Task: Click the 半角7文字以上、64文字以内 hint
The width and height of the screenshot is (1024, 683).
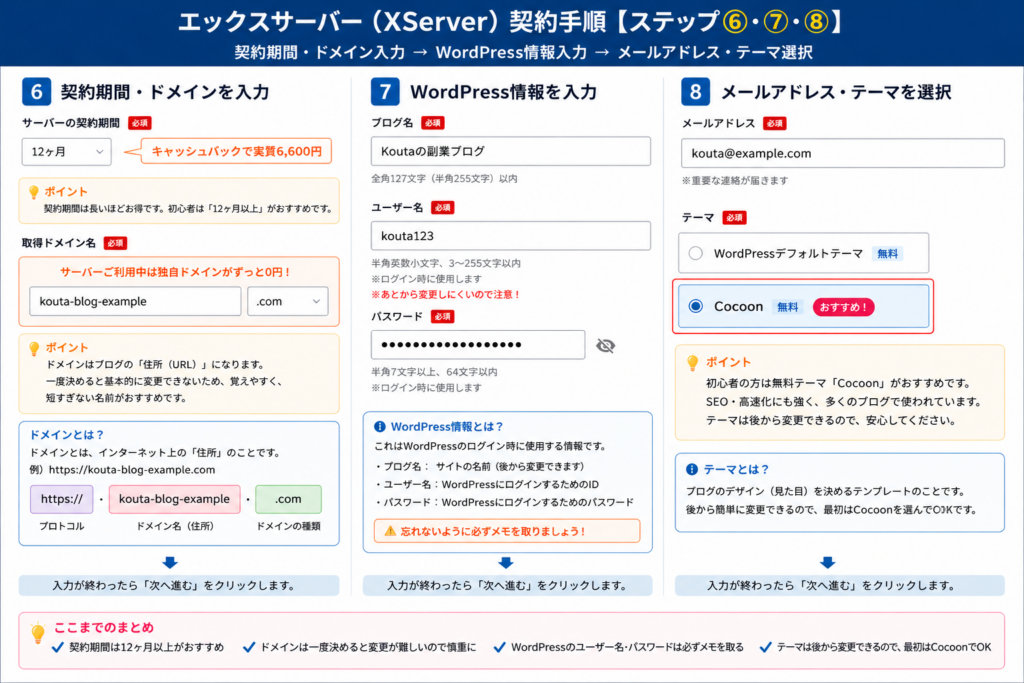Action: pyautogui.click(x=434, y=372)
